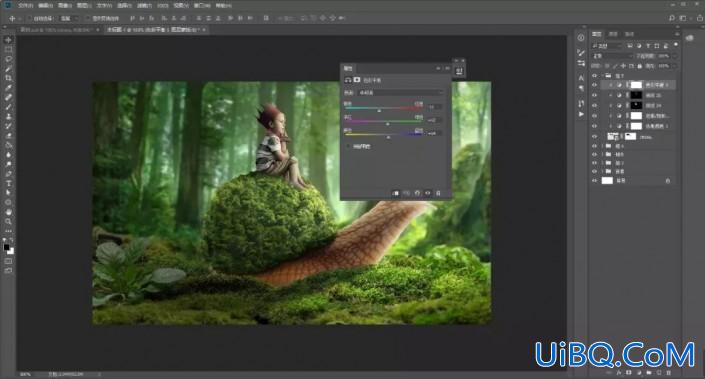The image size is (705, 379).
Task: Open the layer blend mode dropdown
Action: pos(611,56)
